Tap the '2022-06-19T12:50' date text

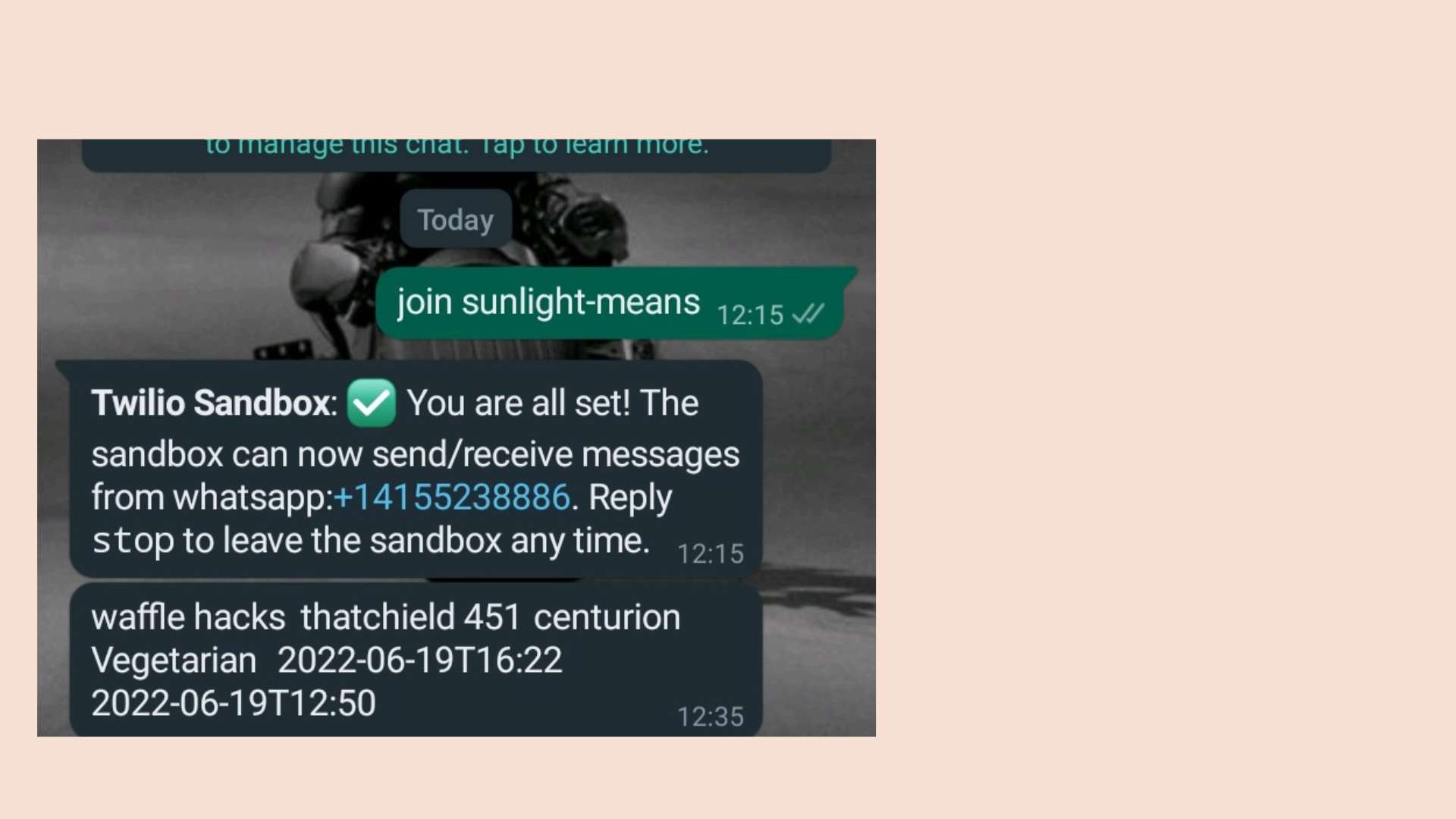click(234, 703)
